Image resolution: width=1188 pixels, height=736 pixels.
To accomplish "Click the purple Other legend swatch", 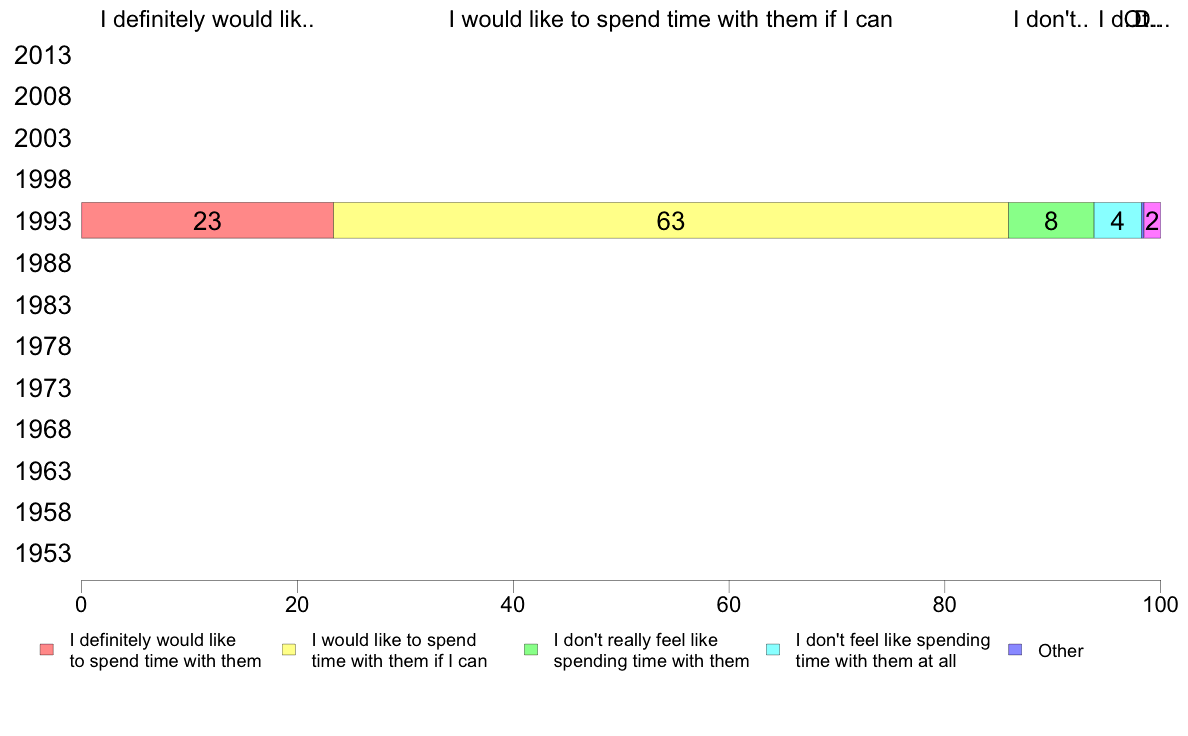I will [x=1015, y=650].
